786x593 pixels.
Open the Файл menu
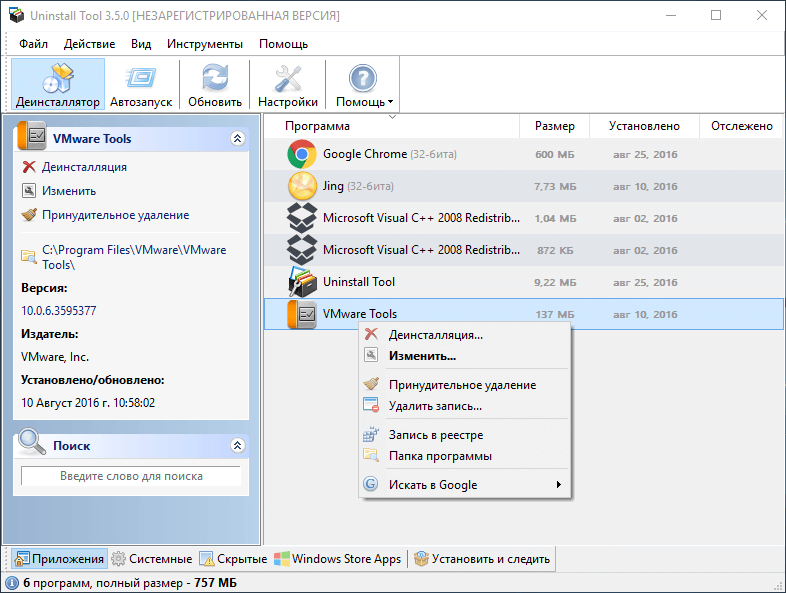point(34,44)
